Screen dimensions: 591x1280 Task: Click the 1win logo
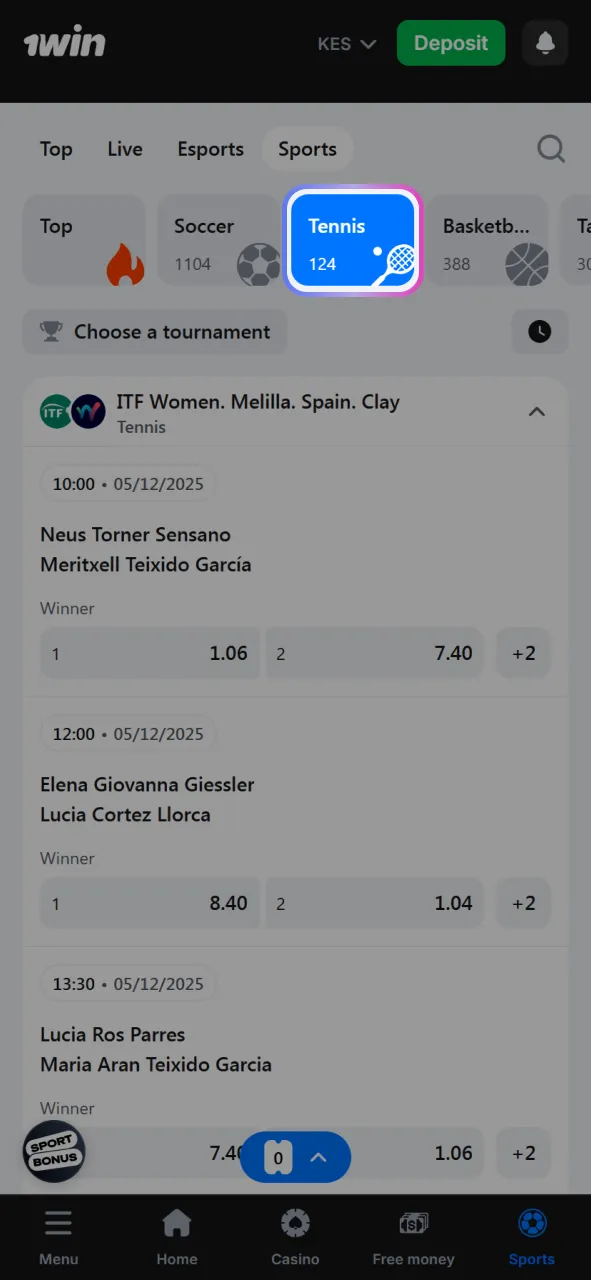pos(64,42)
